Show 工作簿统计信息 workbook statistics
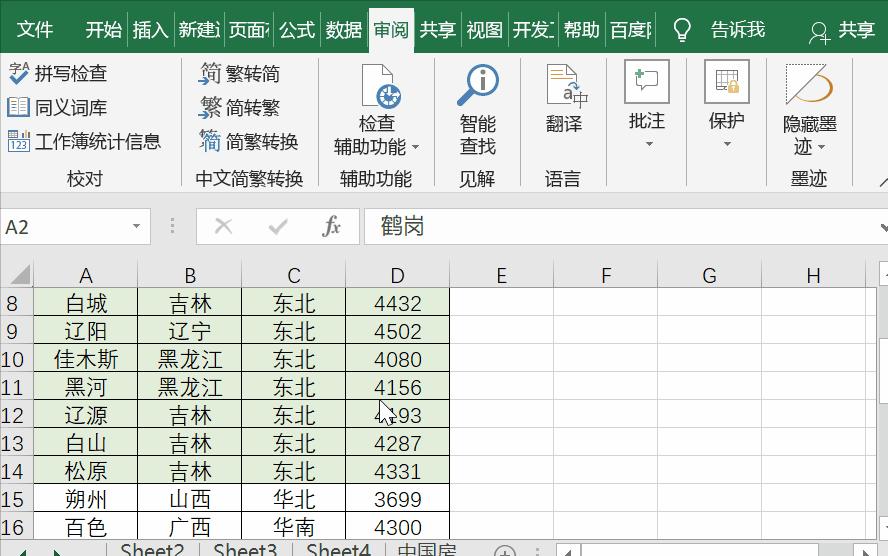The width and height of the screenshot is (888, 556). [84, 141]
